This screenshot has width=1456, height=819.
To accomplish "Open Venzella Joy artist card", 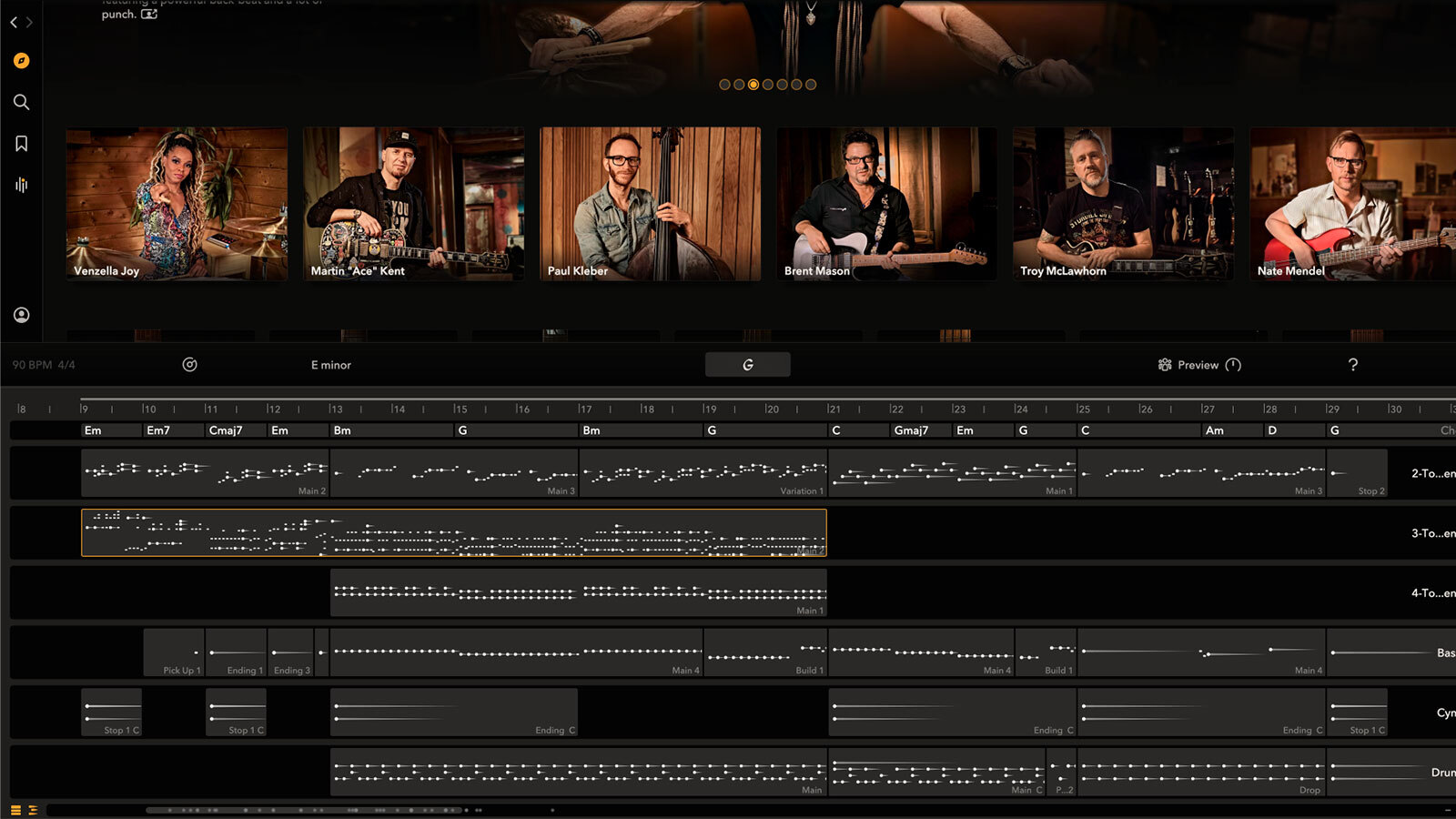I will [177, 204].
